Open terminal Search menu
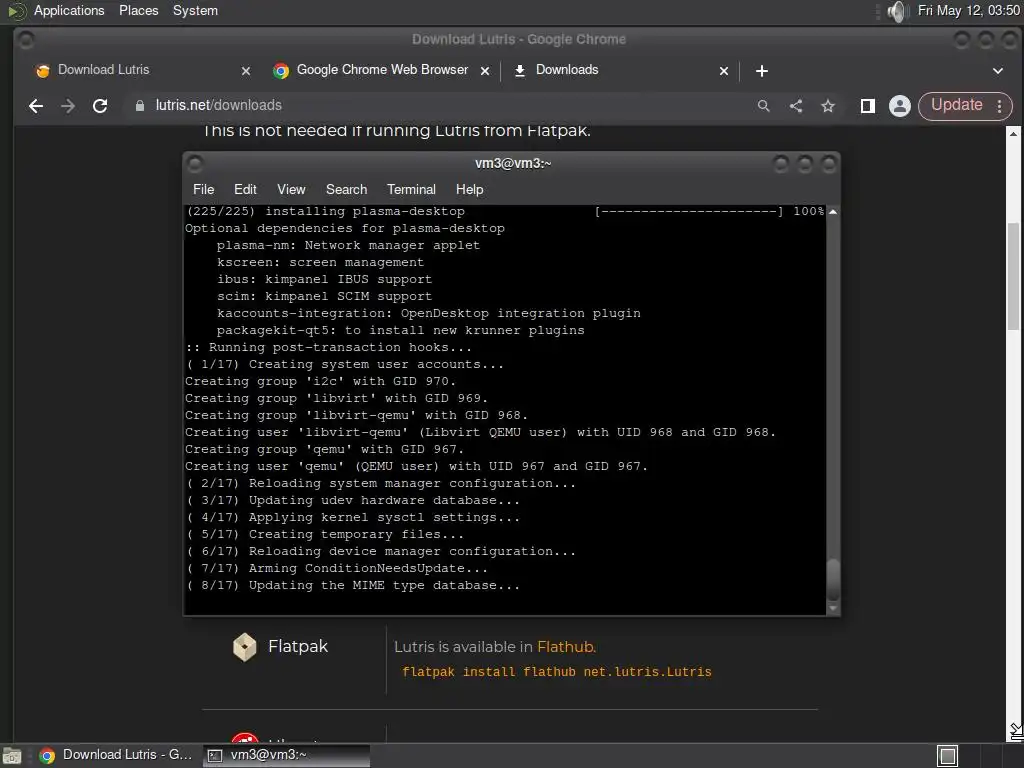Image resolution: width=1024 pixels, height=768 pixels. click(x=346, y=189)
